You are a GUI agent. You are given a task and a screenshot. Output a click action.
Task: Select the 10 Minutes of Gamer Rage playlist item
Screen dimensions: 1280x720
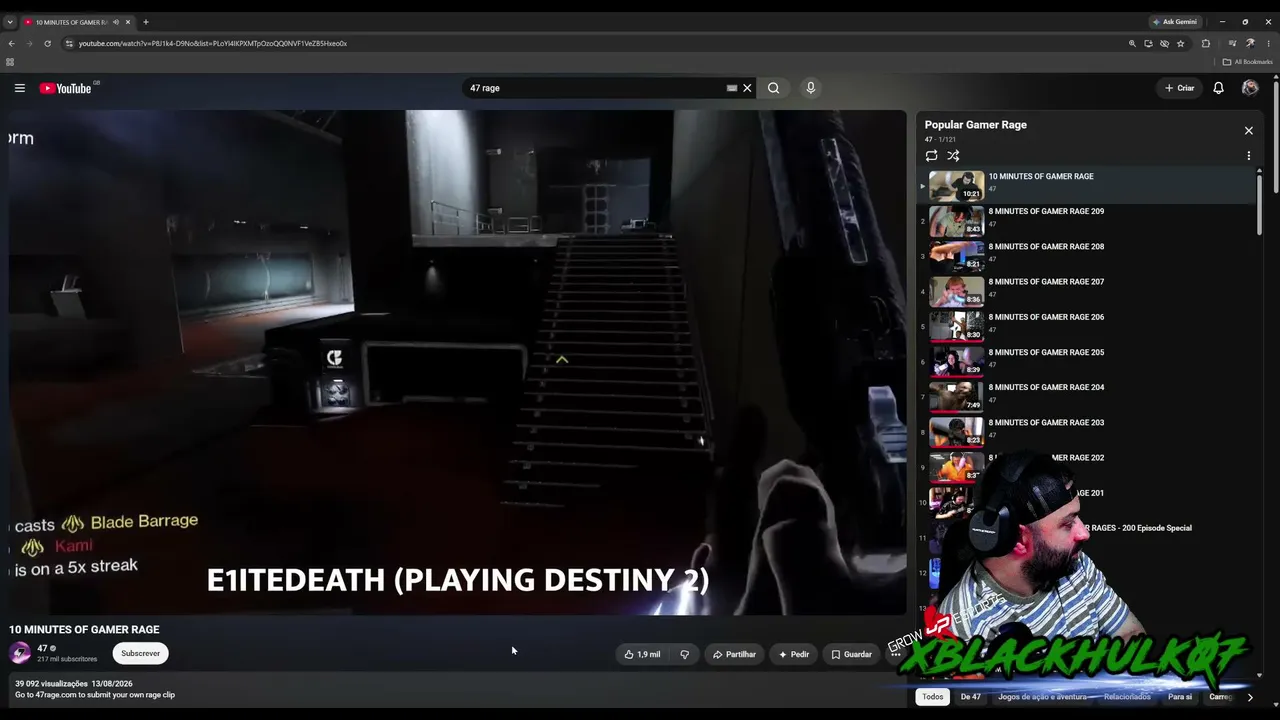point(1088,185)
